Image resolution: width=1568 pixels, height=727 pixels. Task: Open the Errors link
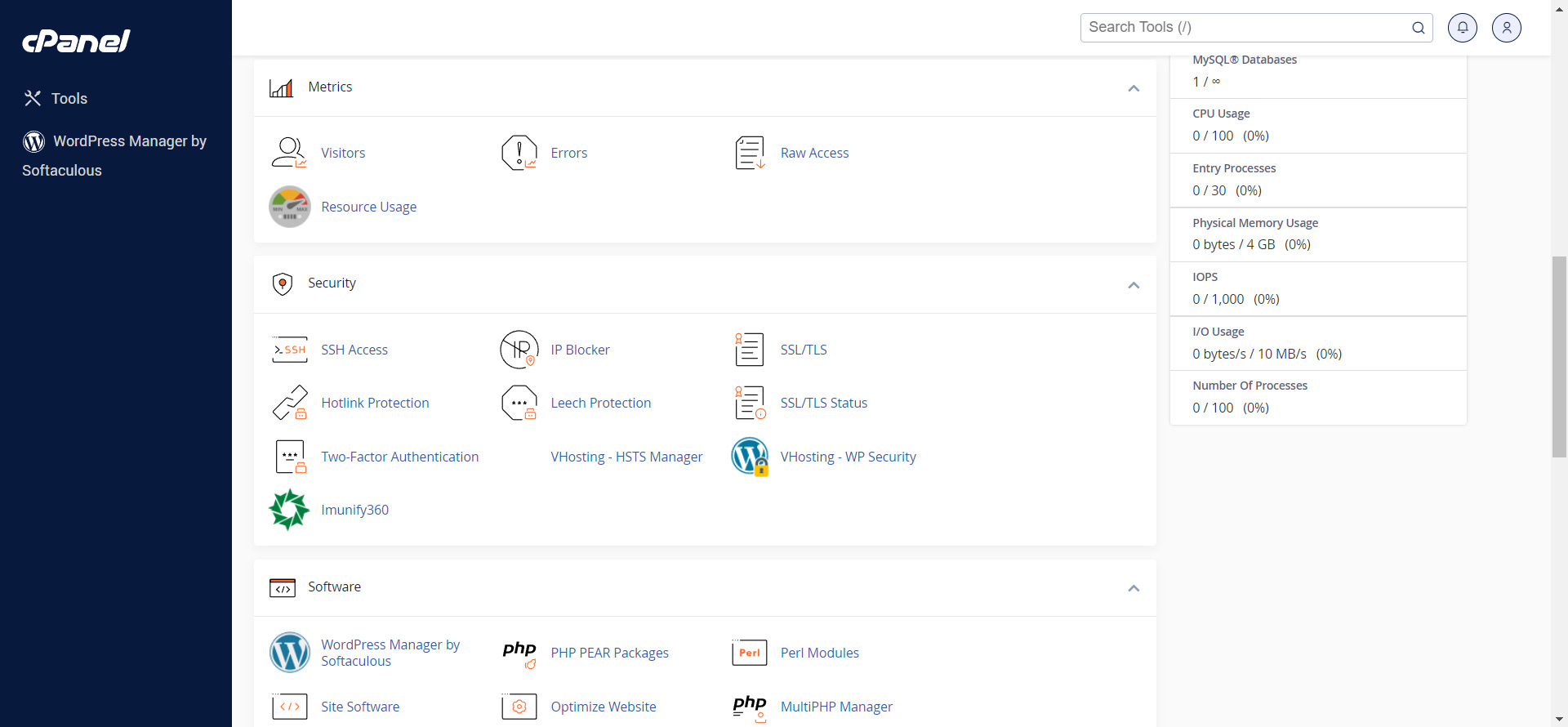pos(569,153)
